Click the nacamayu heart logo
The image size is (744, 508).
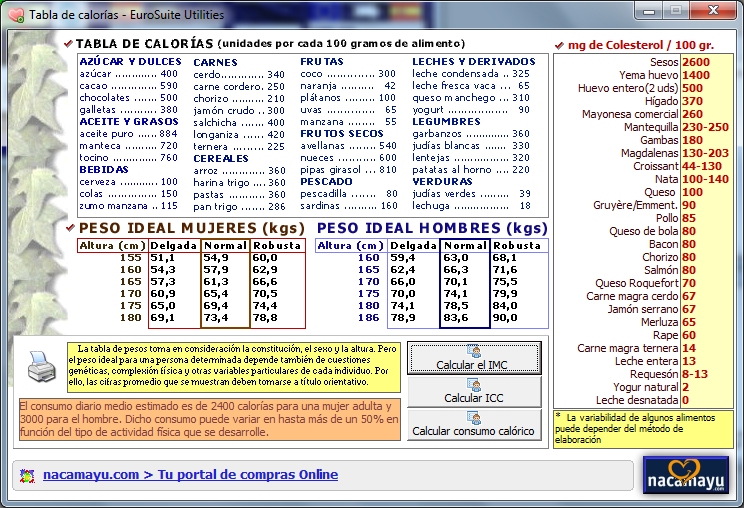pyautogui.click(x=685, y=475)
